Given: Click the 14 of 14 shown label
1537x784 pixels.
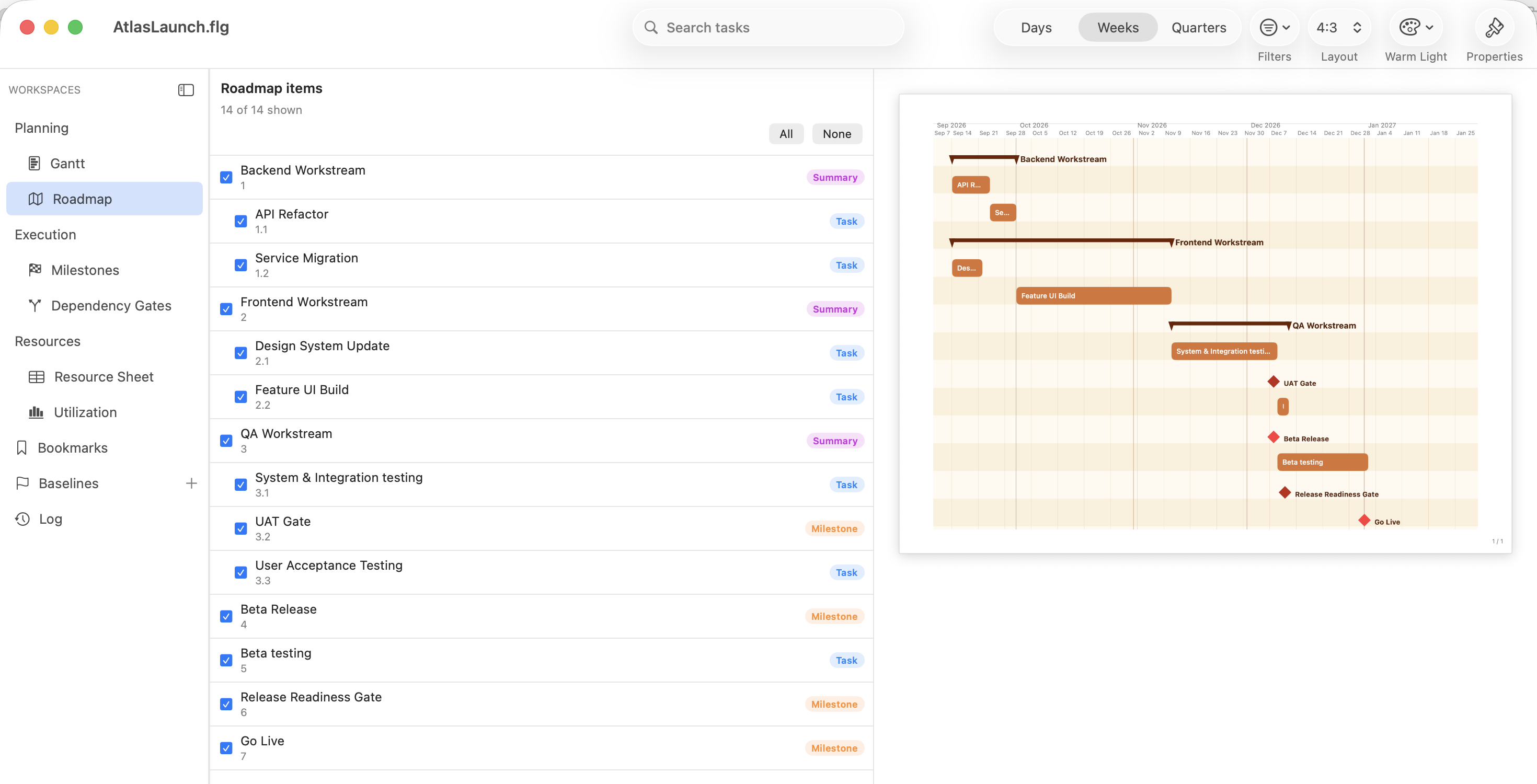Looking at the screenshot, I should (x=261, y=110).
